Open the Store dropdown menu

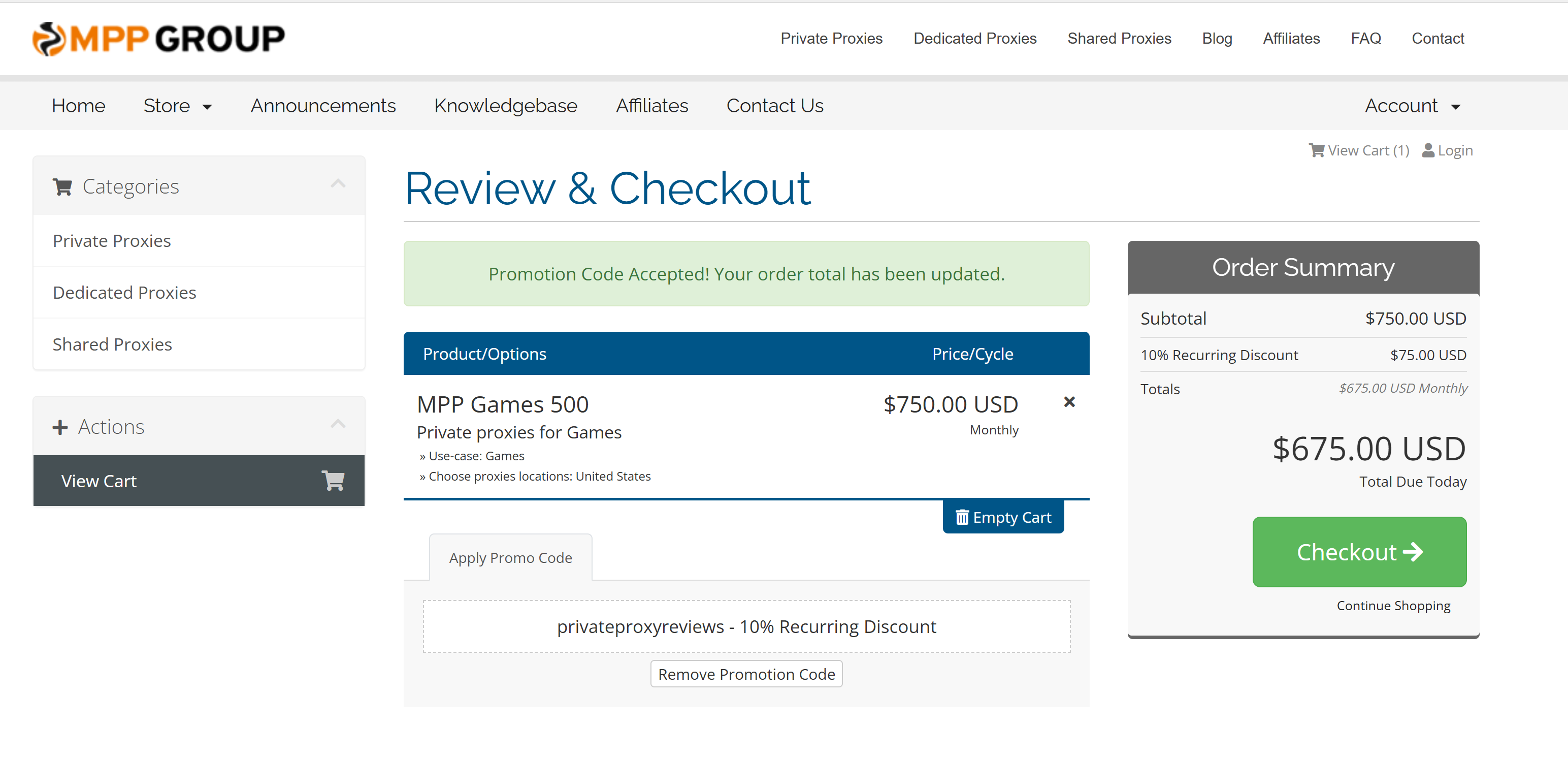click(x=177, y=106)
